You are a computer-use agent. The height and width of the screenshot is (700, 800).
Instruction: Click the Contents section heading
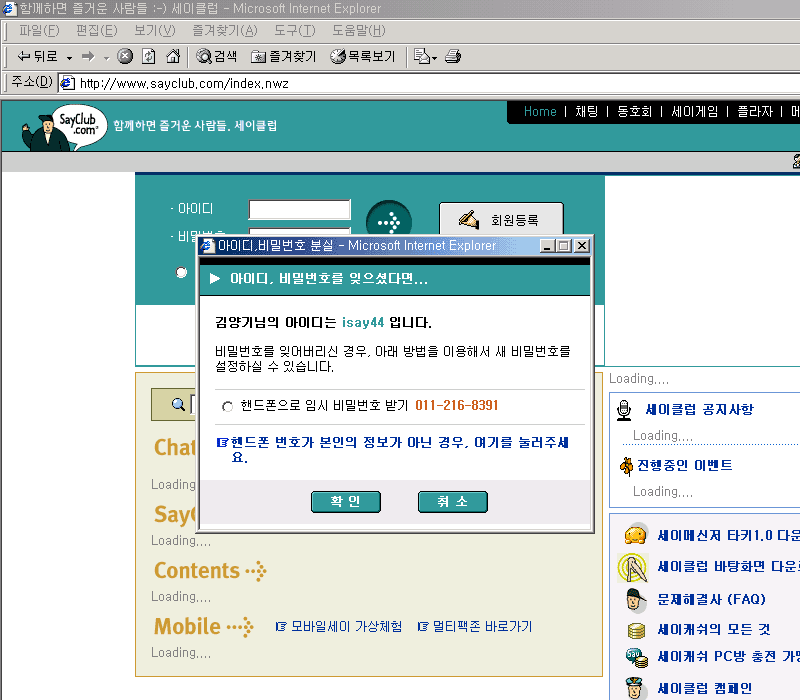tap(196, 570)
